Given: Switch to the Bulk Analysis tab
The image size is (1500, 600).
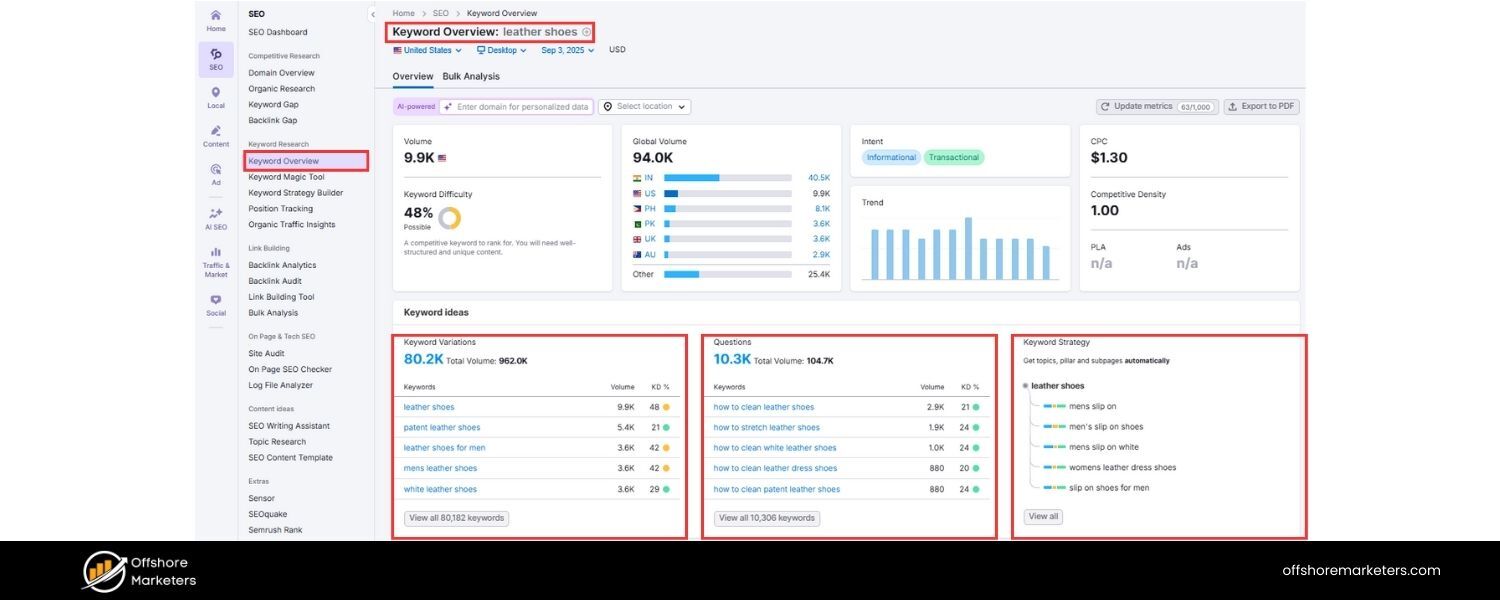Looking at the screenshot, I should pyautogui.click(x=471, y=77).
